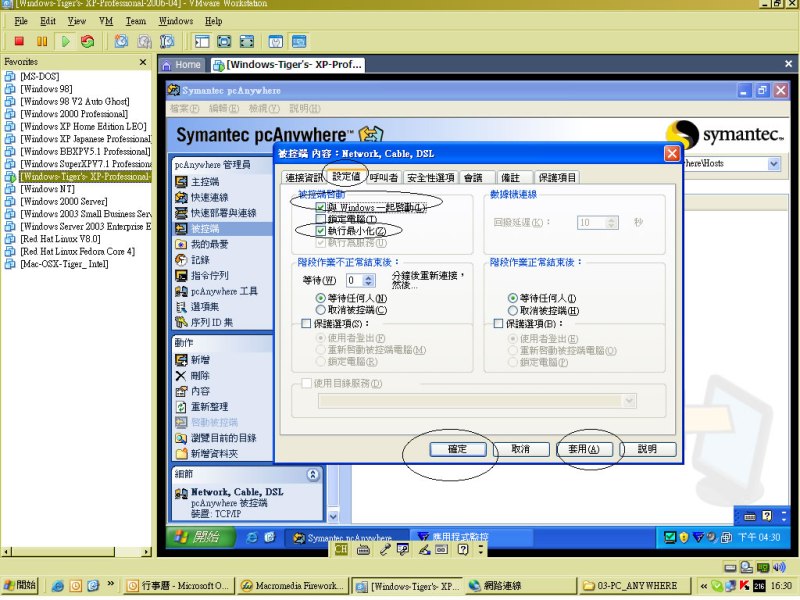The image size is (800, 600).
Task: Click the VMware Take Snapshot toolbar icon
Action: [x=121, y=41]
